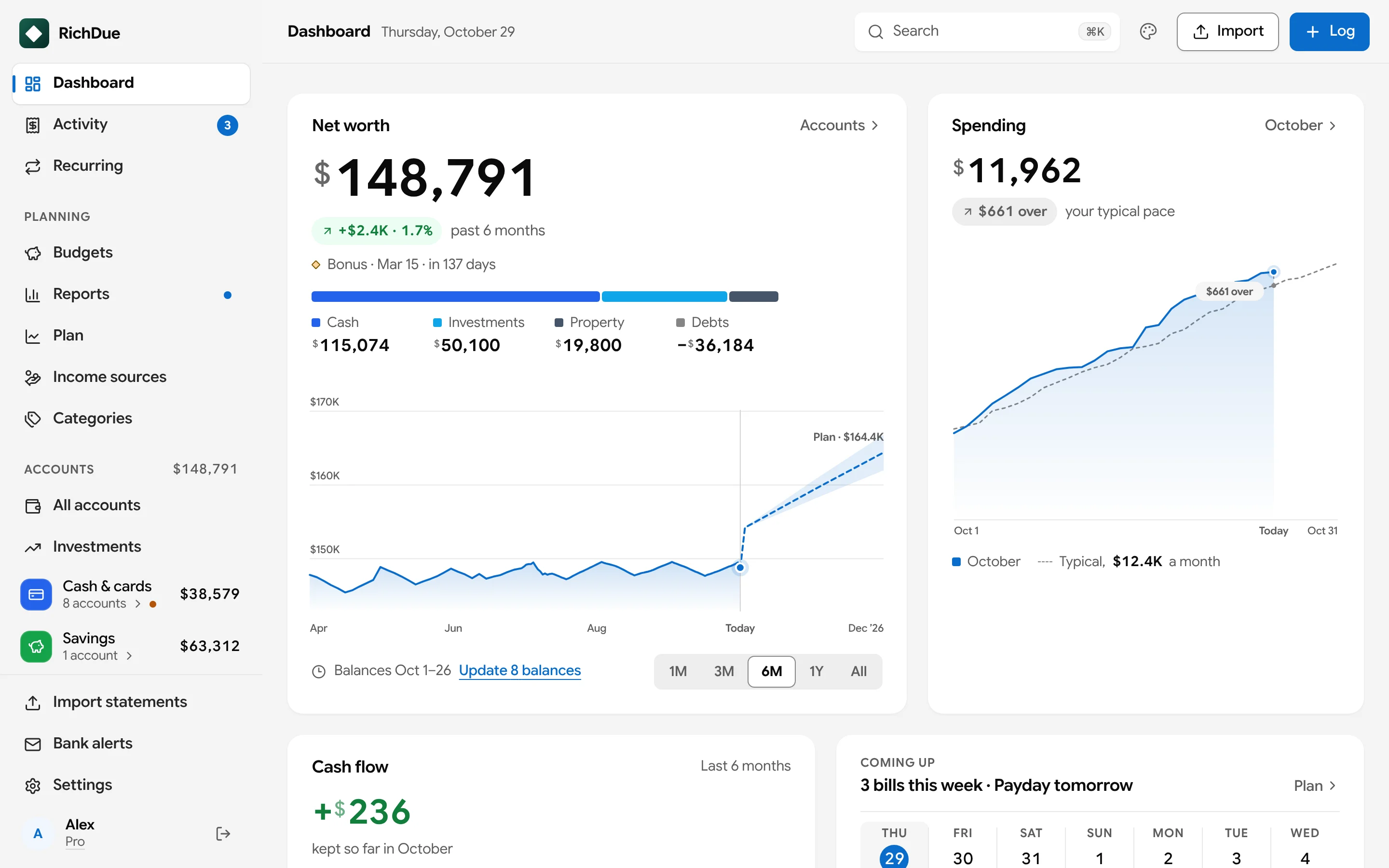This screenshot has height=868, width=1389.
Task: Click the Today marker on net worth chart
Action: click(740, 568)
